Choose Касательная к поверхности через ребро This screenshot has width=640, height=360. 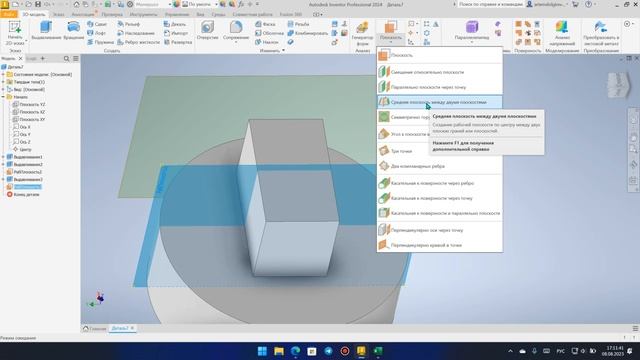point(440,183)
